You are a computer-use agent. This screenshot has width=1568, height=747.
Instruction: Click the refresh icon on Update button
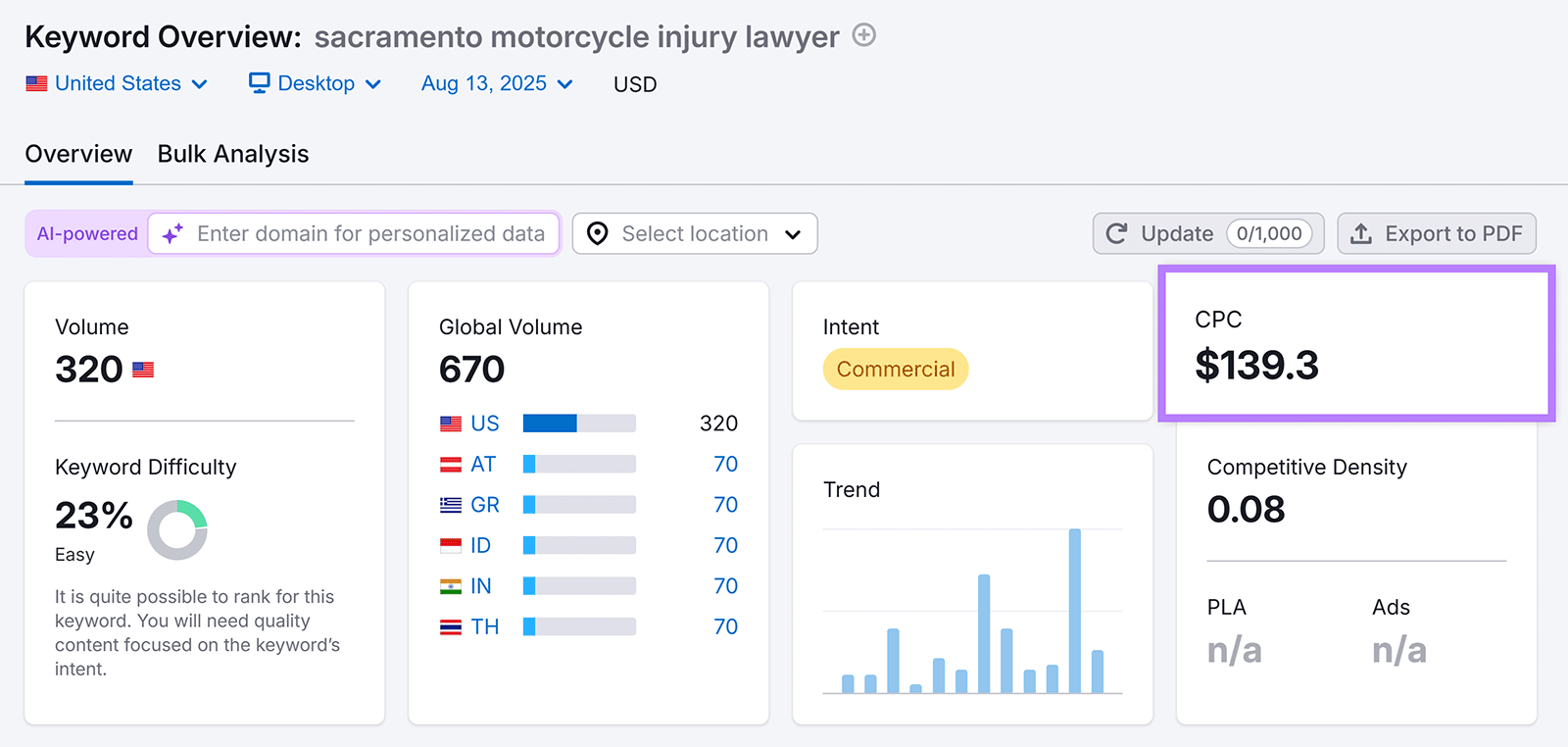coord(1116,234)
